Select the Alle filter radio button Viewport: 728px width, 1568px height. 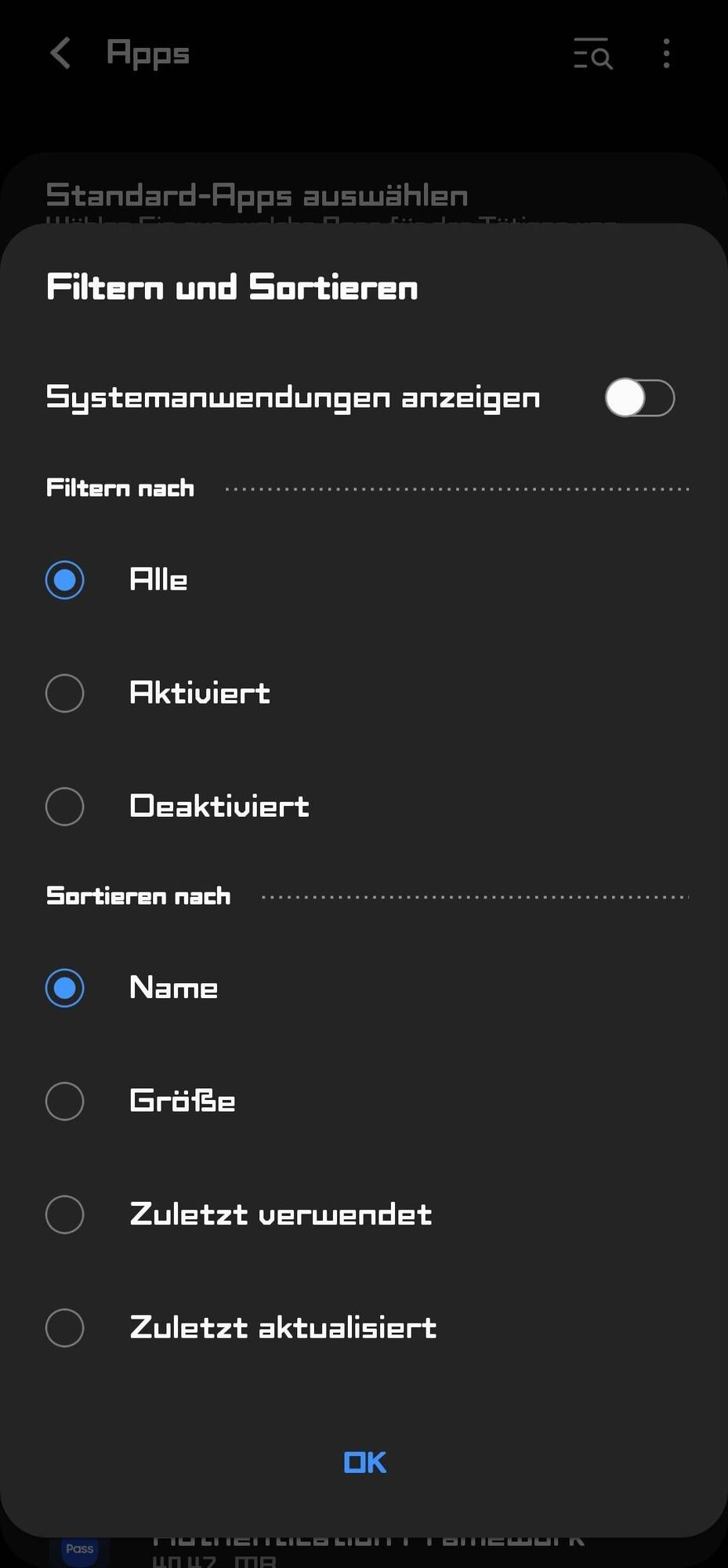65,580
